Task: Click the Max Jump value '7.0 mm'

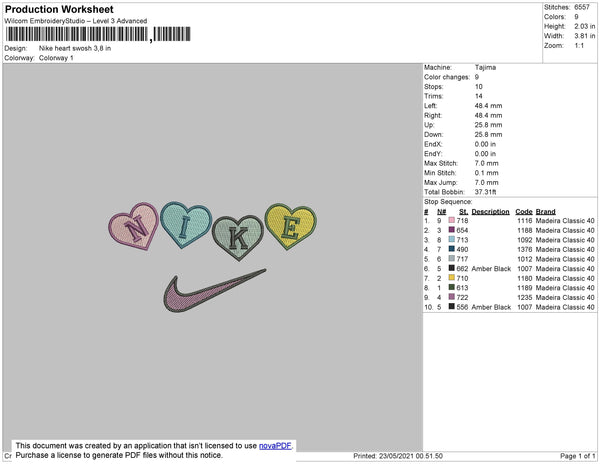Action: point(487,182)
